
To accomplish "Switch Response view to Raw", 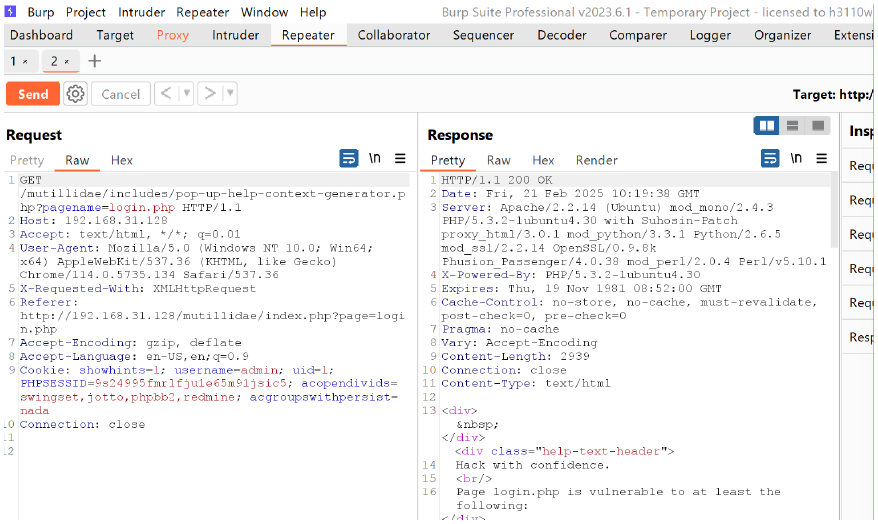I will [498, 161].
